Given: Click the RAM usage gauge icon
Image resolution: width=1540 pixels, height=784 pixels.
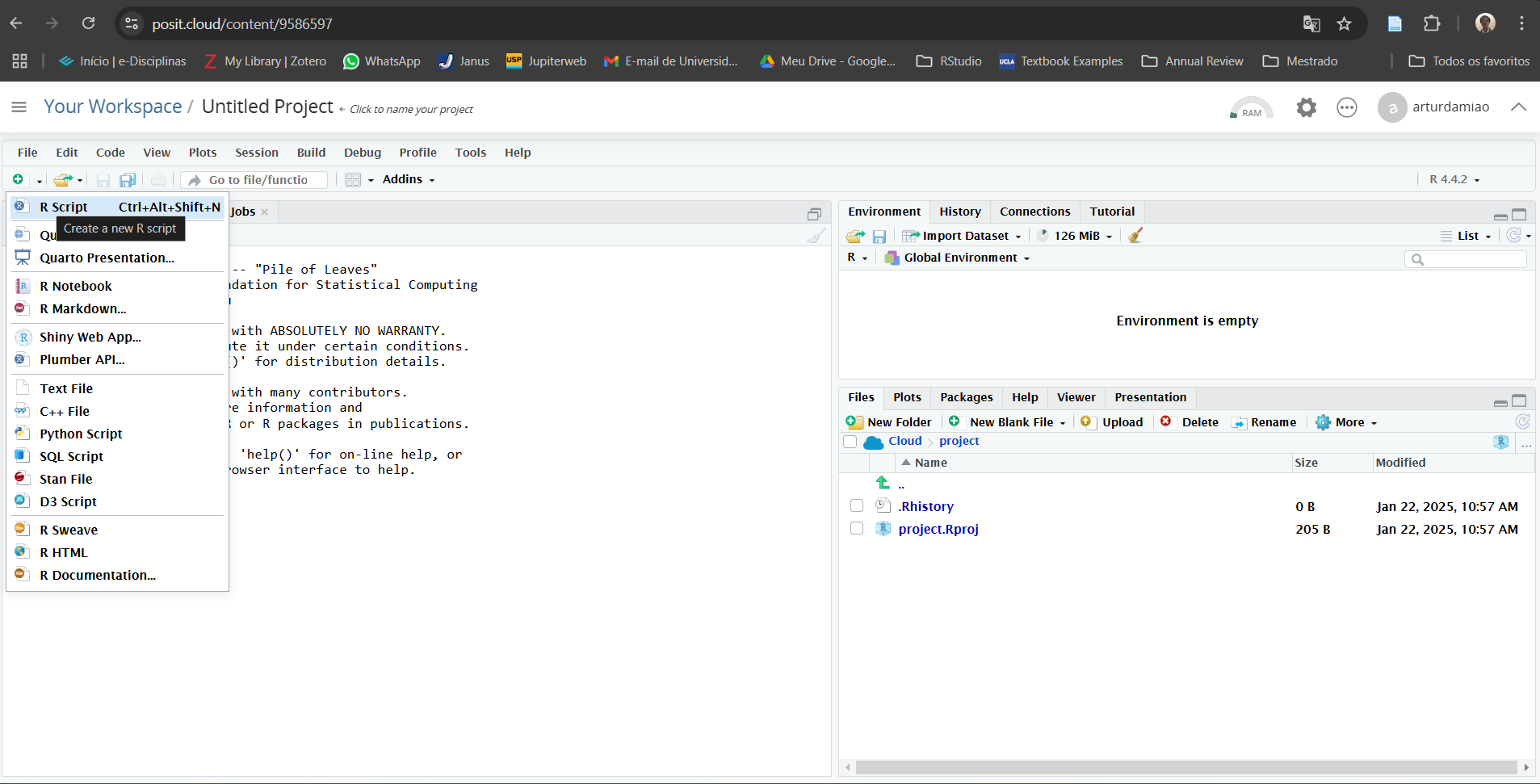Looking at the screenshot, I should point(1250,108).
